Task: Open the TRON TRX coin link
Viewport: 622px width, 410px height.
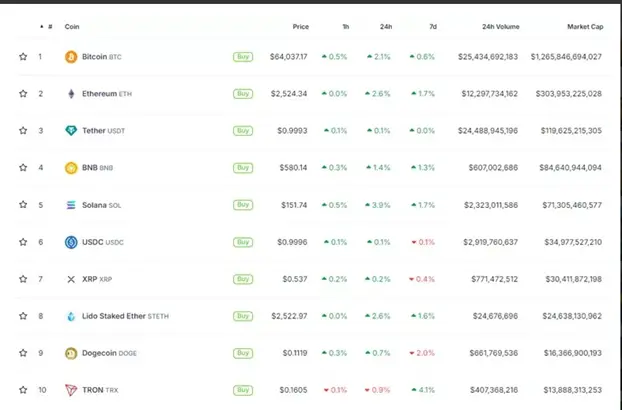Action: click(100, 390)
